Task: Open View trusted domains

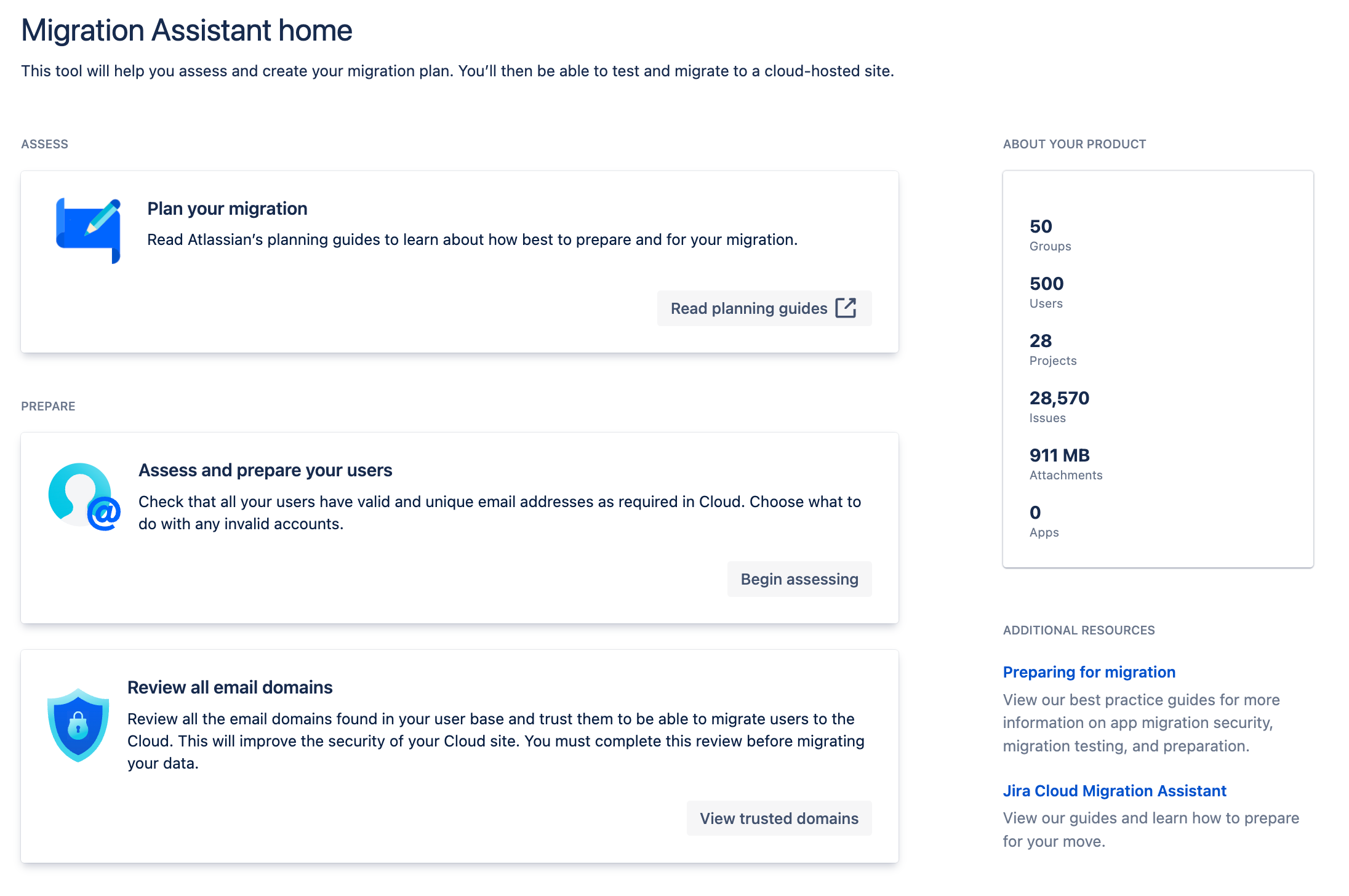Action: (x=779, y=818)
